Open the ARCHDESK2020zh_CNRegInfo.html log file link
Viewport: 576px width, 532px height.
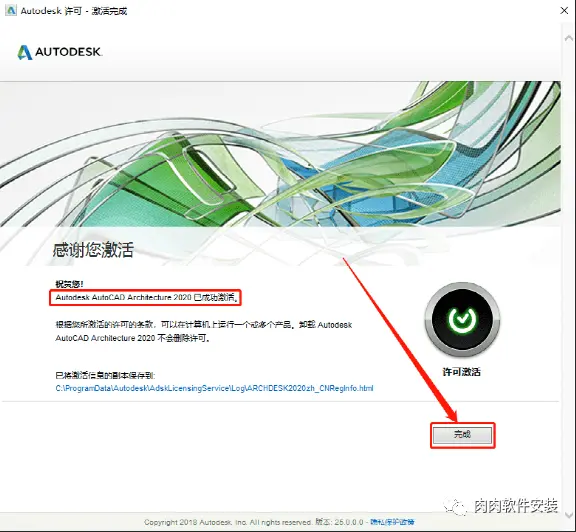coord(214,388)
